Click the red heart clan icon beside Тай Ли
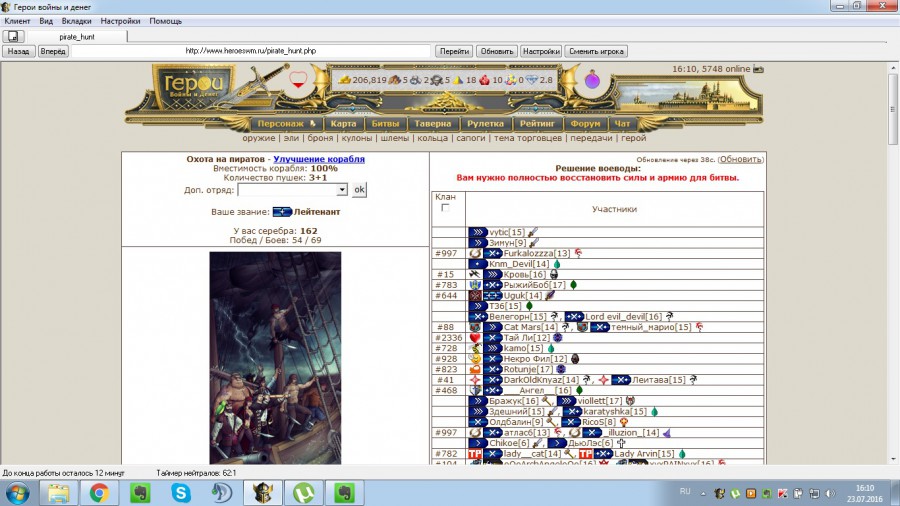The image size is (900, 506). coord(475,337)
